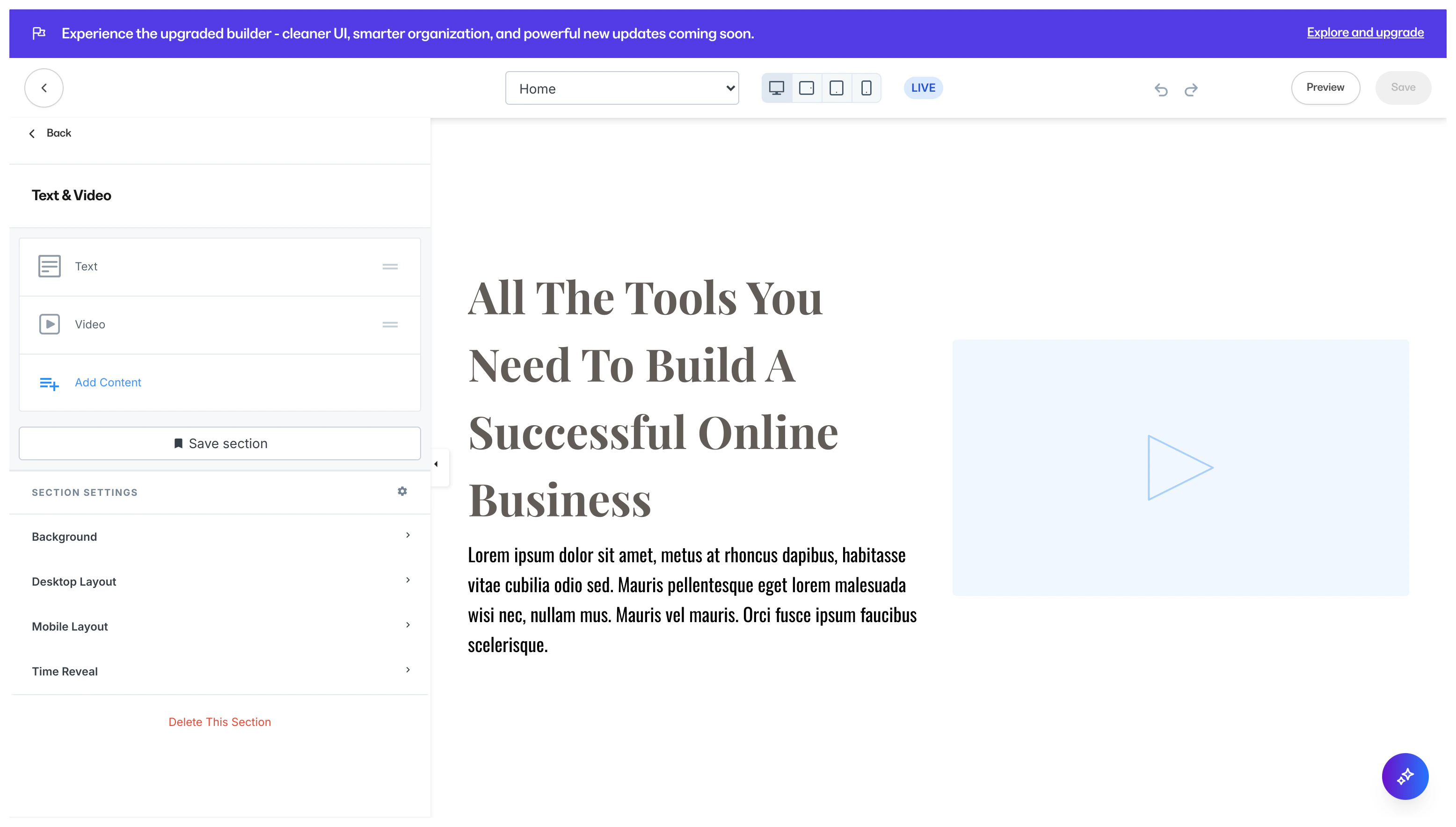1456x827 pixels.
Task: Click Add Content option
Action: [x=108, y=382]
